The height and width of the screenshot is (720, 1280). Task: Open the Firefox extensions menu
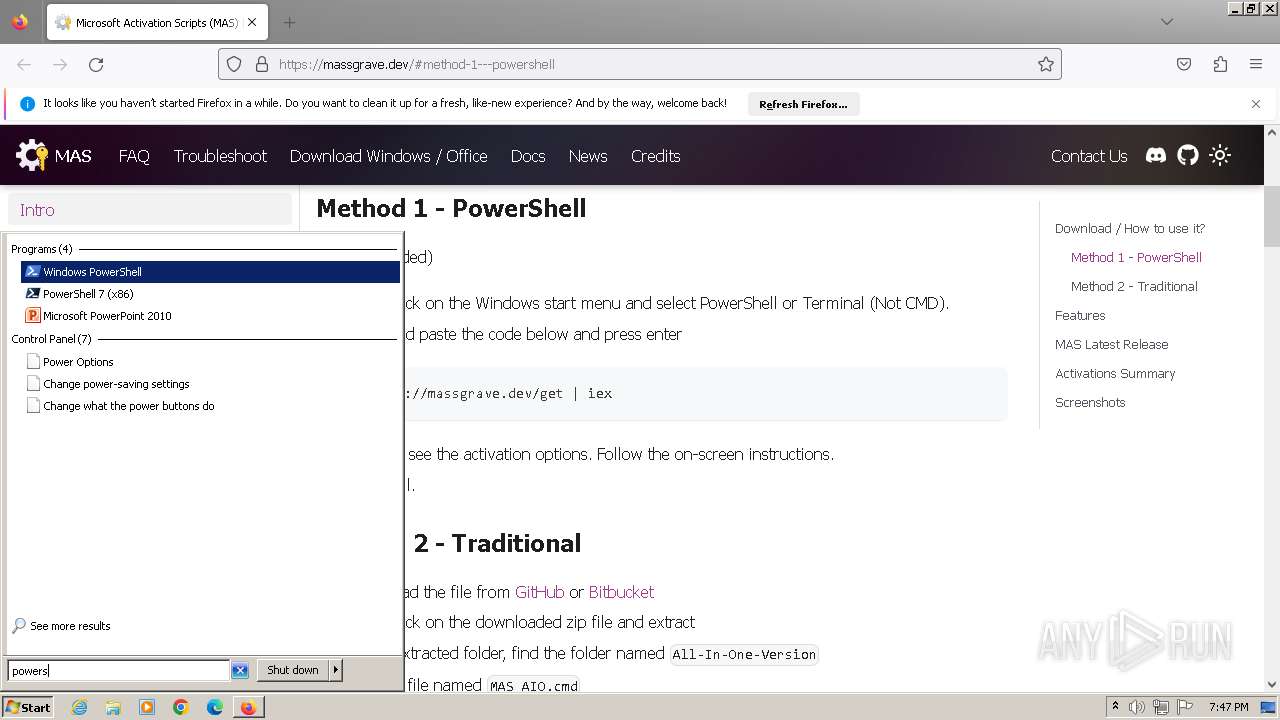(1220, 64)
